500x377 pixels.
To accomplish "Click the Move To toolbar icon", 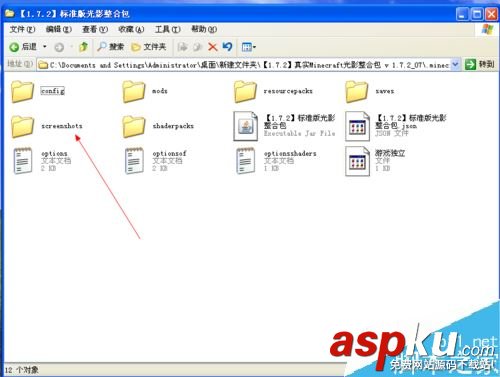I will [x=182, y=47].
